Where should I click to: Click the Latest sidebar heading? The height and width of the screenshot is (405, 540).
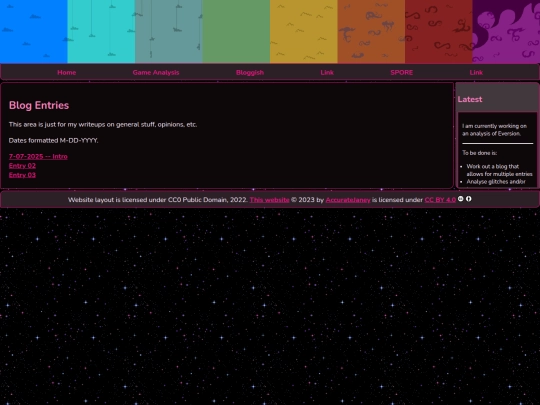(x=470, y=100)
